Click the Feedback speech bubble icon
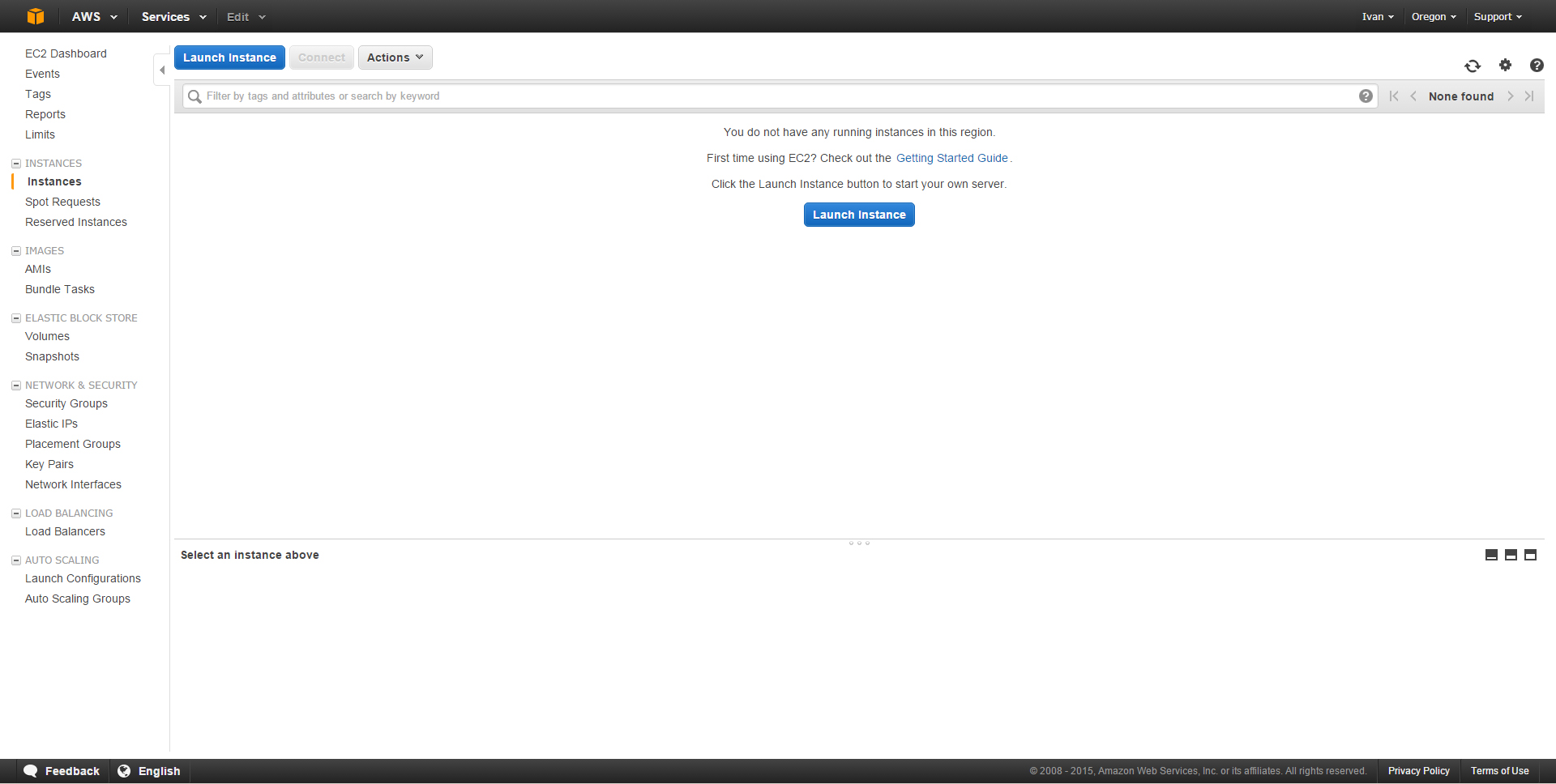The width and height of the screenshot is (1556, 784). [x=31, y=771]
